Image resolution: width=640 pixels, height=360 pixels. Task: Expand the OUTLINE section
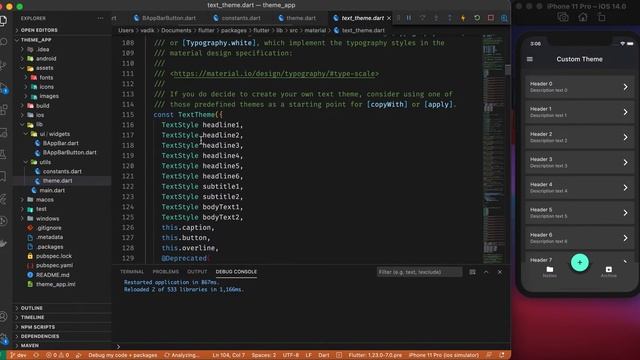coord(31,308)
